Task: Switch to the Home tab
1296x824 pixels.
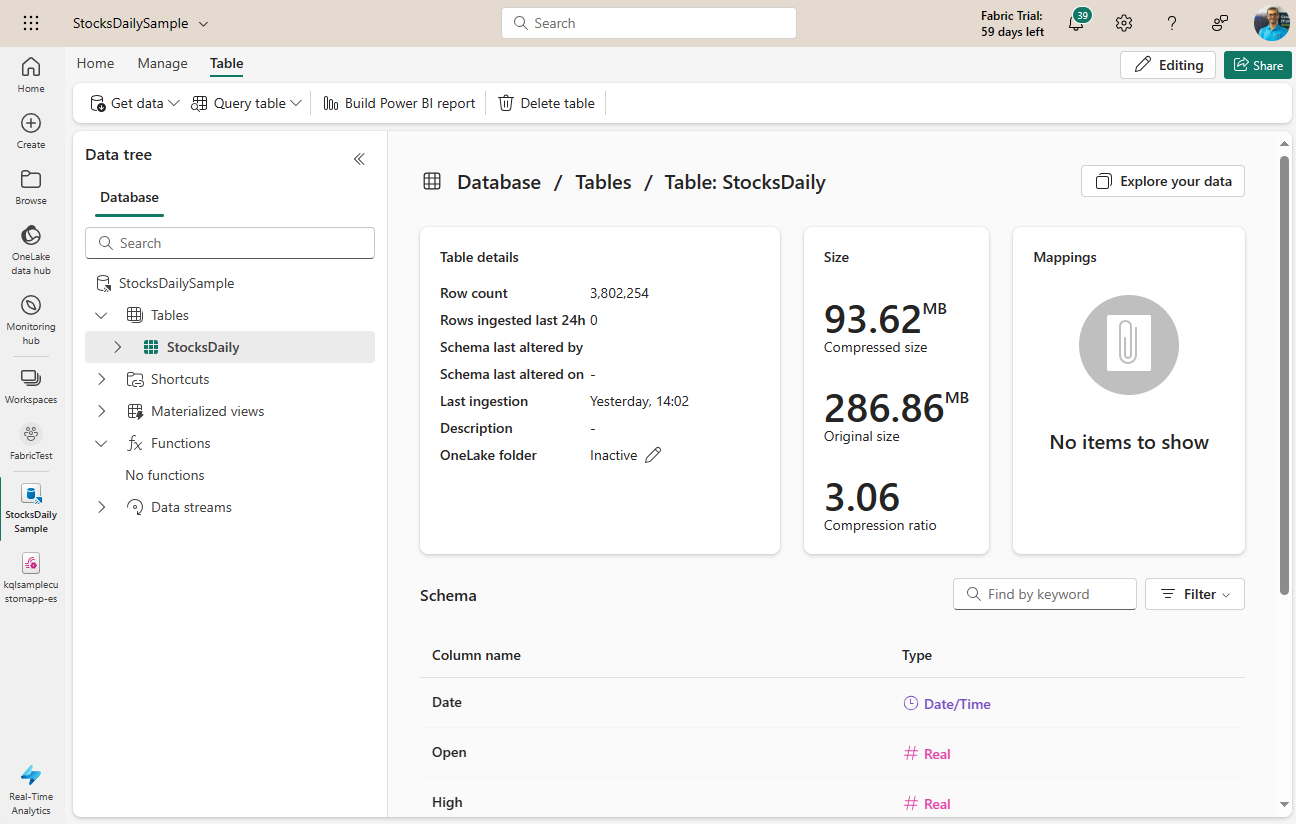Action: (x=95, y=63)
